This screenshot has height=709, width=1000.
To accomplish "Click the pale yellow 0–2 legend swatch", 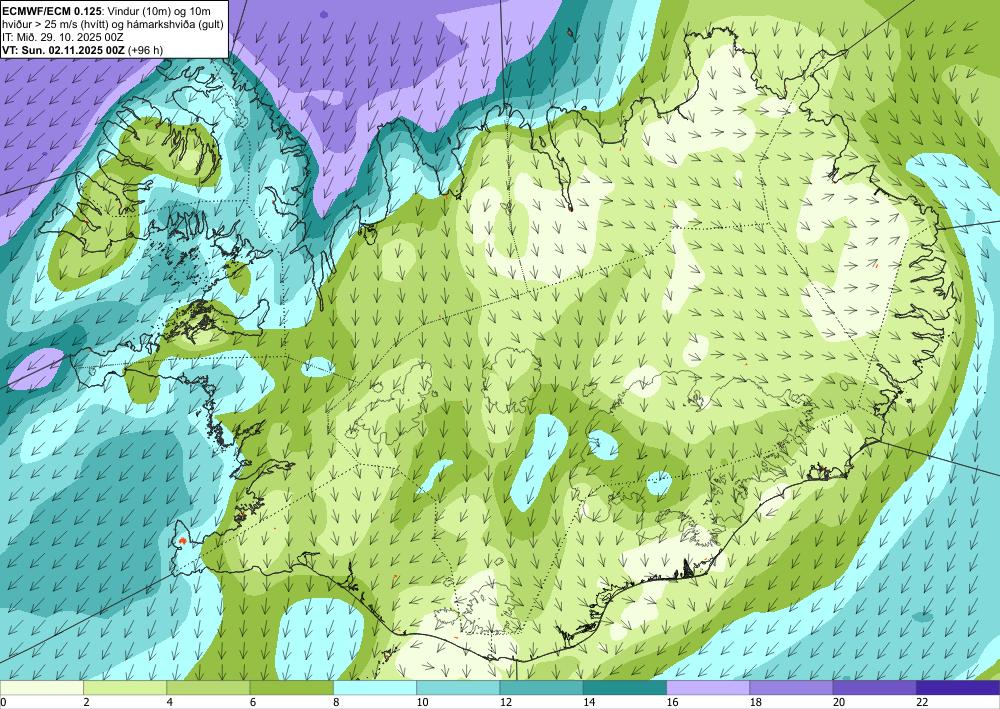I will click(x=41, y=688).
